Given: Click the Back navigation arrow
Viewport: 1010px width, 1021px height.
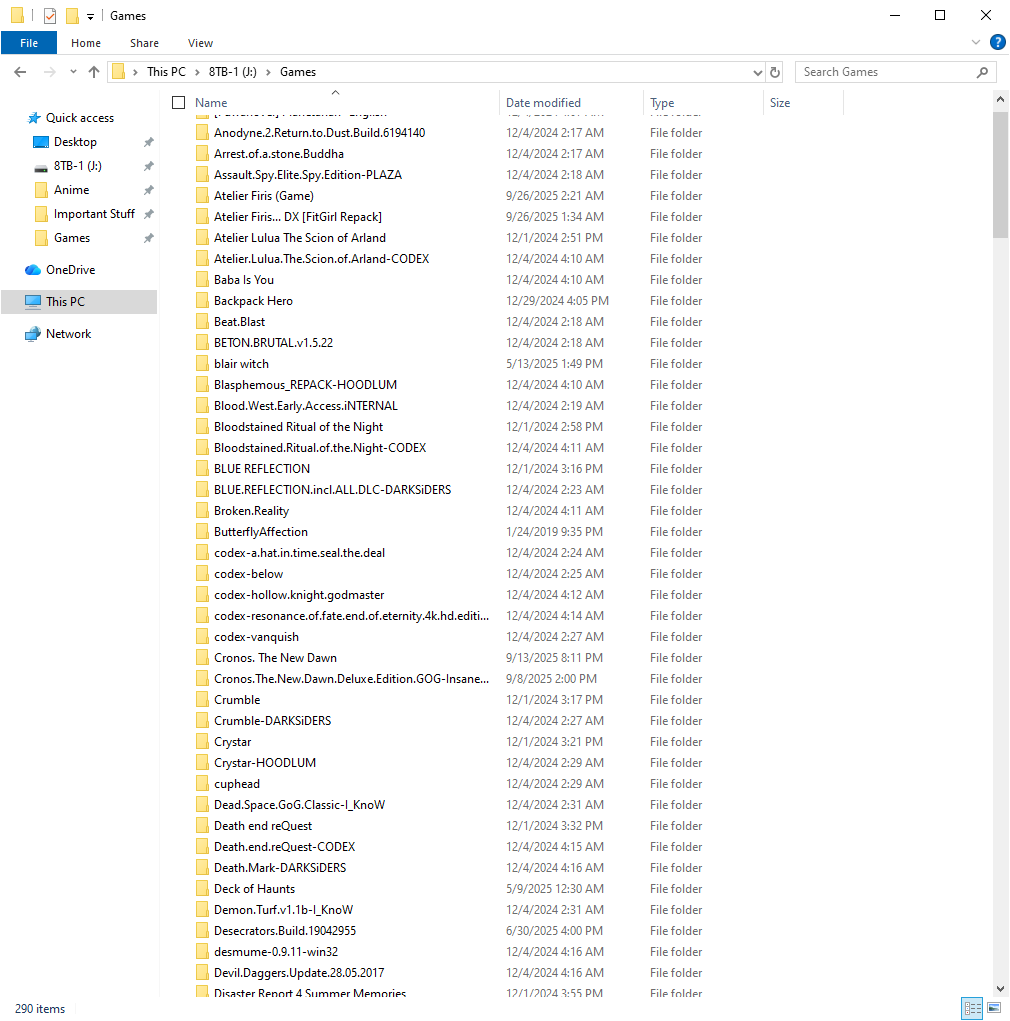Looking at the screenshot, I should (20, 72).
